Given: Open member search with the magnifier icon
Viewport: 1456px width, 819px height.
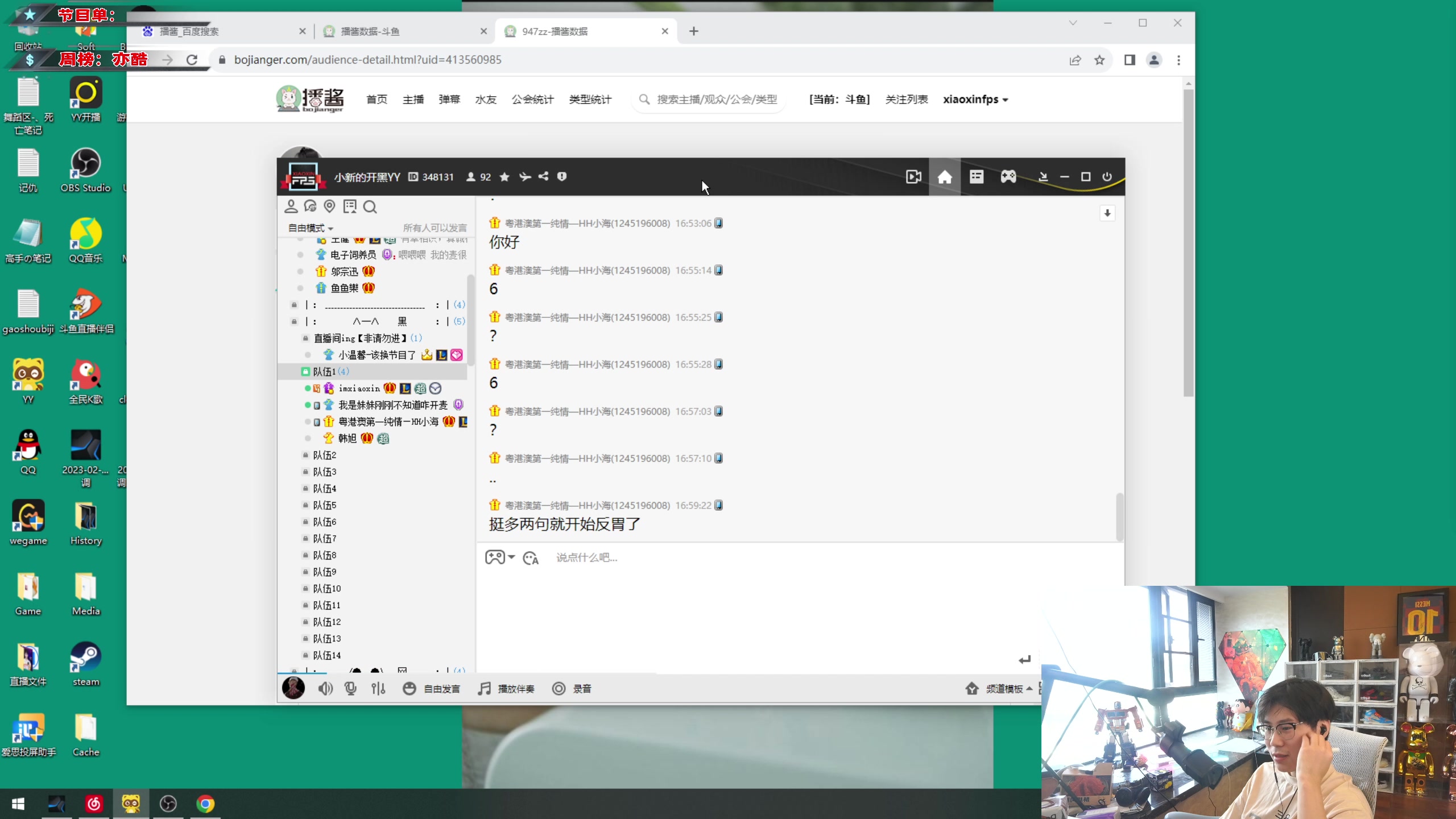Looking at the screenshot, I should coord(370,206).
